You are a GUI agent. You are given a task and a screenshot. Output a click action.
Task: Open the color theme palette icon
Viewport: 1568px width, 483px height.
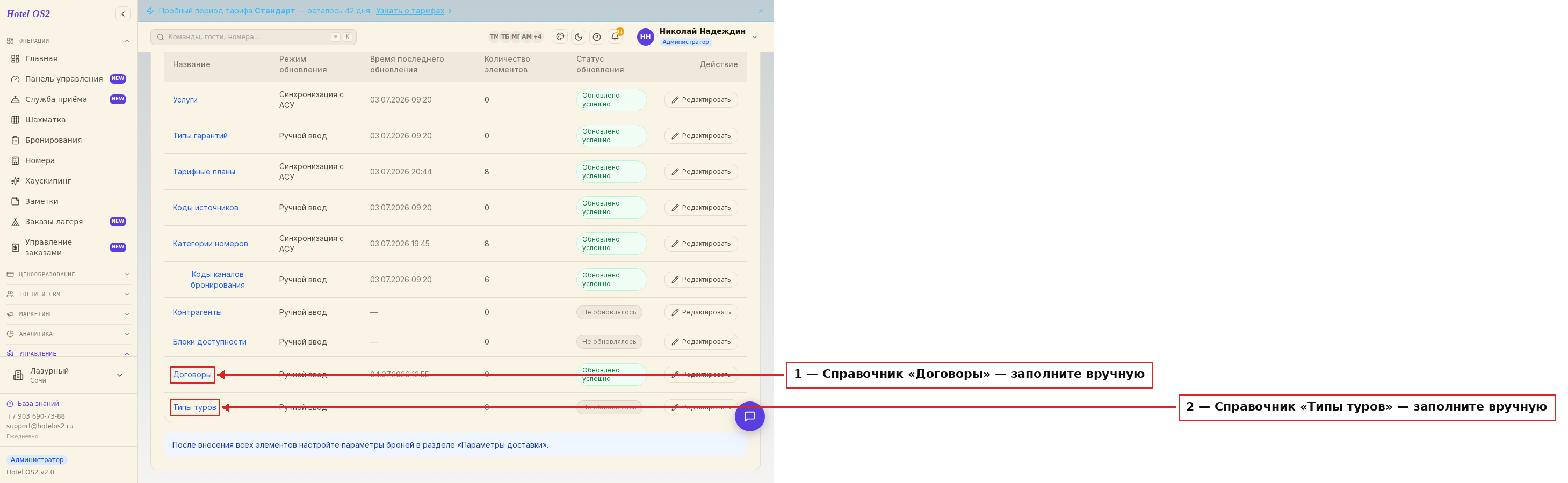560,37
